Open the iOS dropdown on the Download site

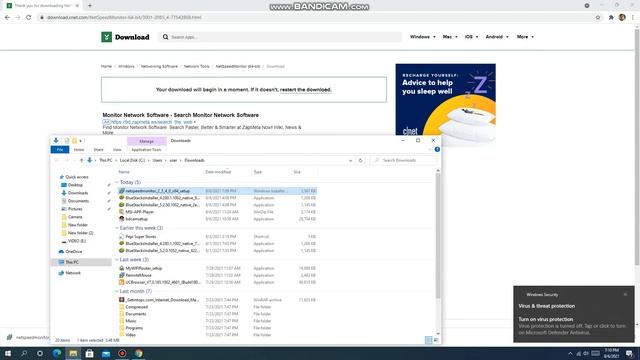(471, 37)
